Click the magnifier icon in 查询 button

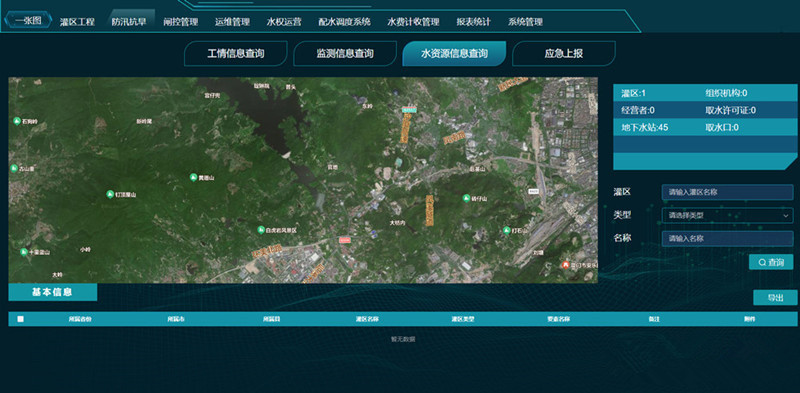click(x=762, y=262)
